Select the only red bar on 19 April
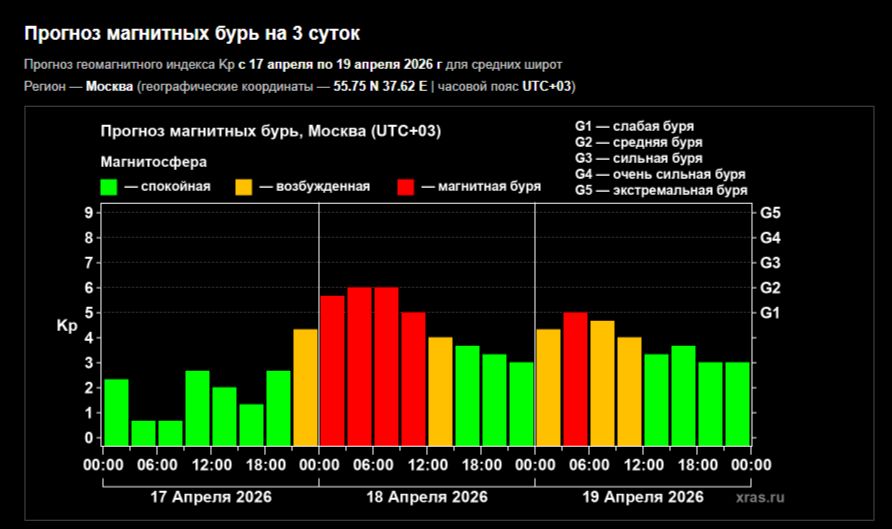892x529 pixels. pyautogui.click(x=575, y=379)
